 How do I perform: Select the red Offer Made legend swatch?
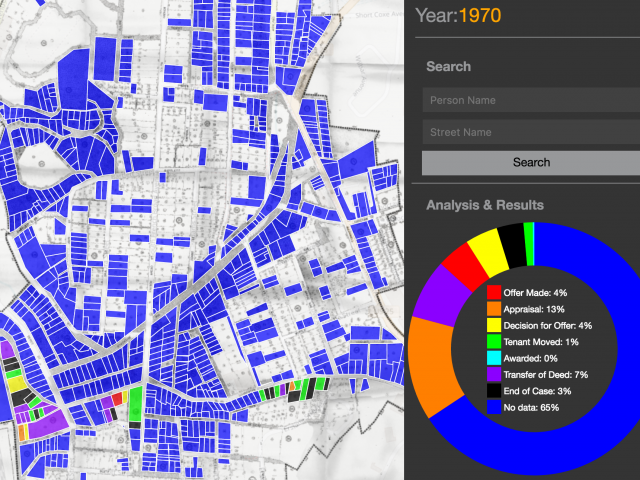click(494, 293)
